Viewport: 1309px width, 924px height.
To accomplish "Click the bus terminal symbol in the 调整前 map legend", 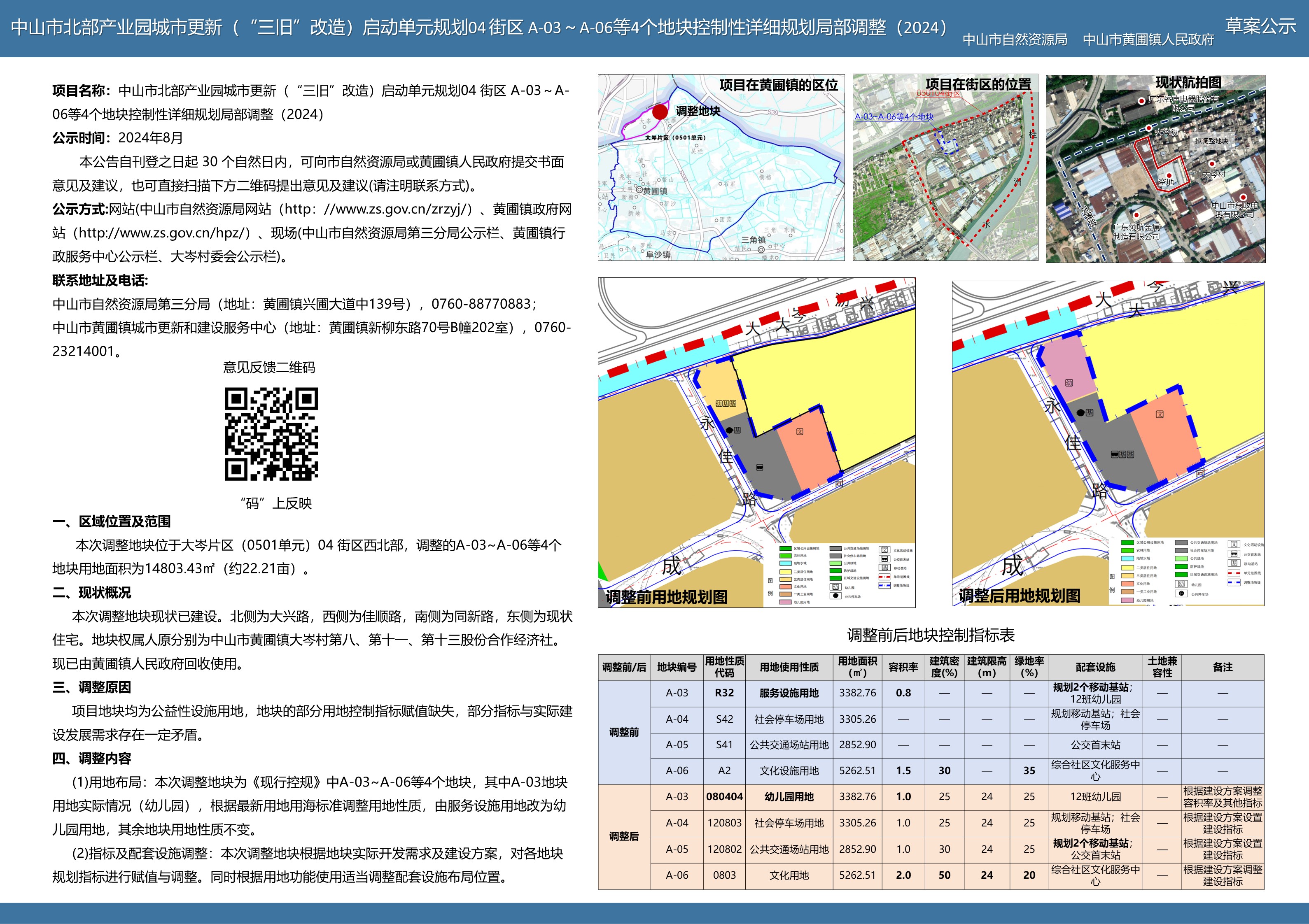I will (885, 559).
